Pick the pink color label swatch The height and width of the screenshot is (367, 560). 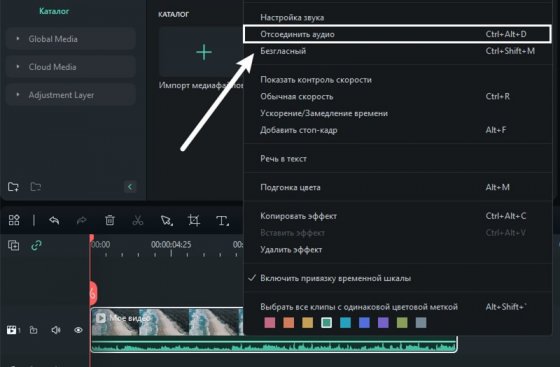coord(270,323)
